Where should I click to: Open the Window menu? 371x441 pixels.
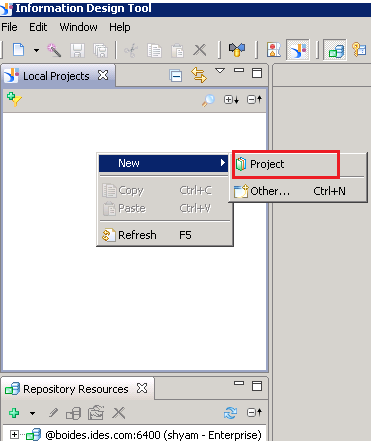(x=78, y=27)
